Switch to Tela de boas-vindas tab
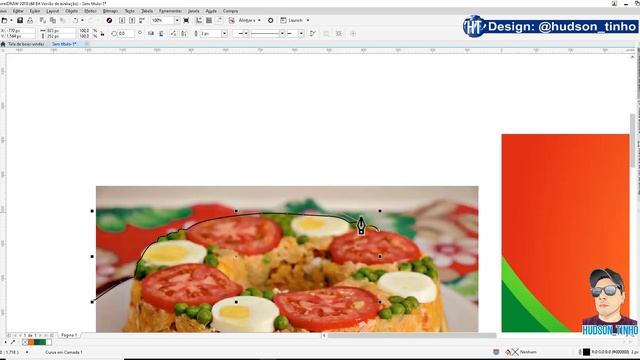 [x=26, y=44]
